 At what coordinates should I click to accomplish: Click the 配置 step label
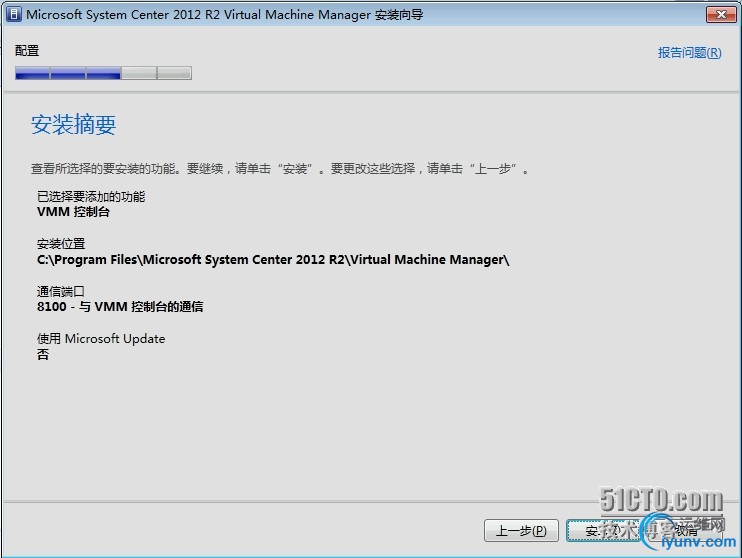click(x=27, y=51)
